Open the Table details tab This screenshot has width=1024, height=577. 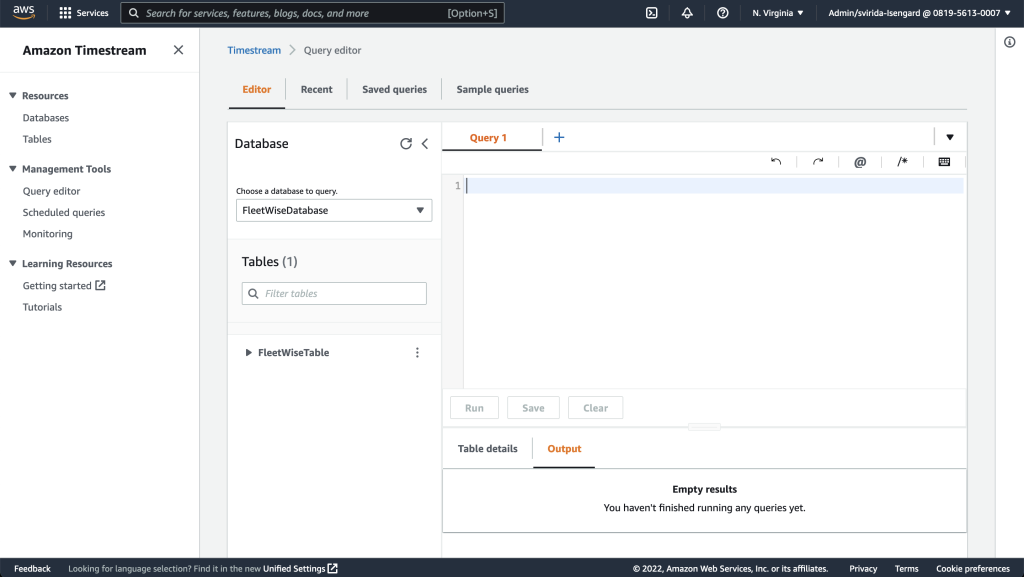487,448
